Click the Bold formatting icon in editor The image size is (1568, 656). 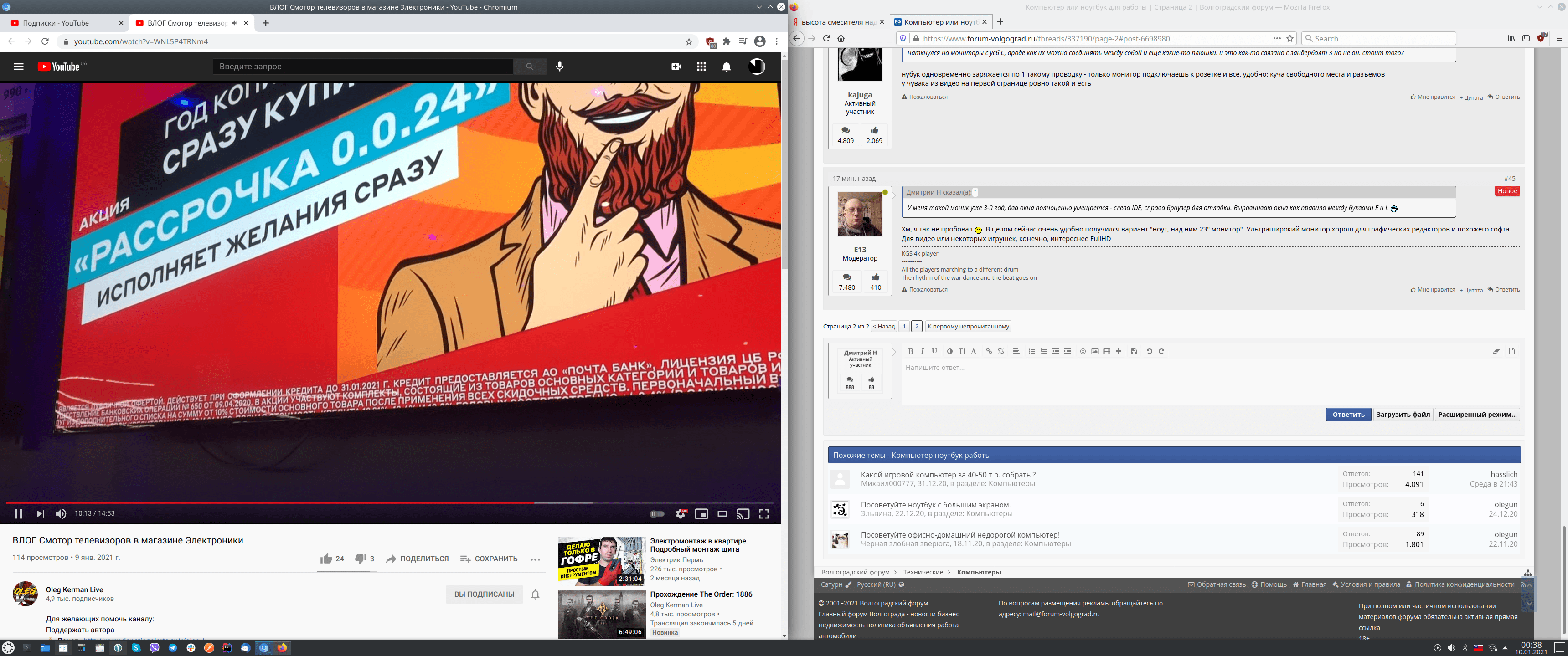click(911, 351)
